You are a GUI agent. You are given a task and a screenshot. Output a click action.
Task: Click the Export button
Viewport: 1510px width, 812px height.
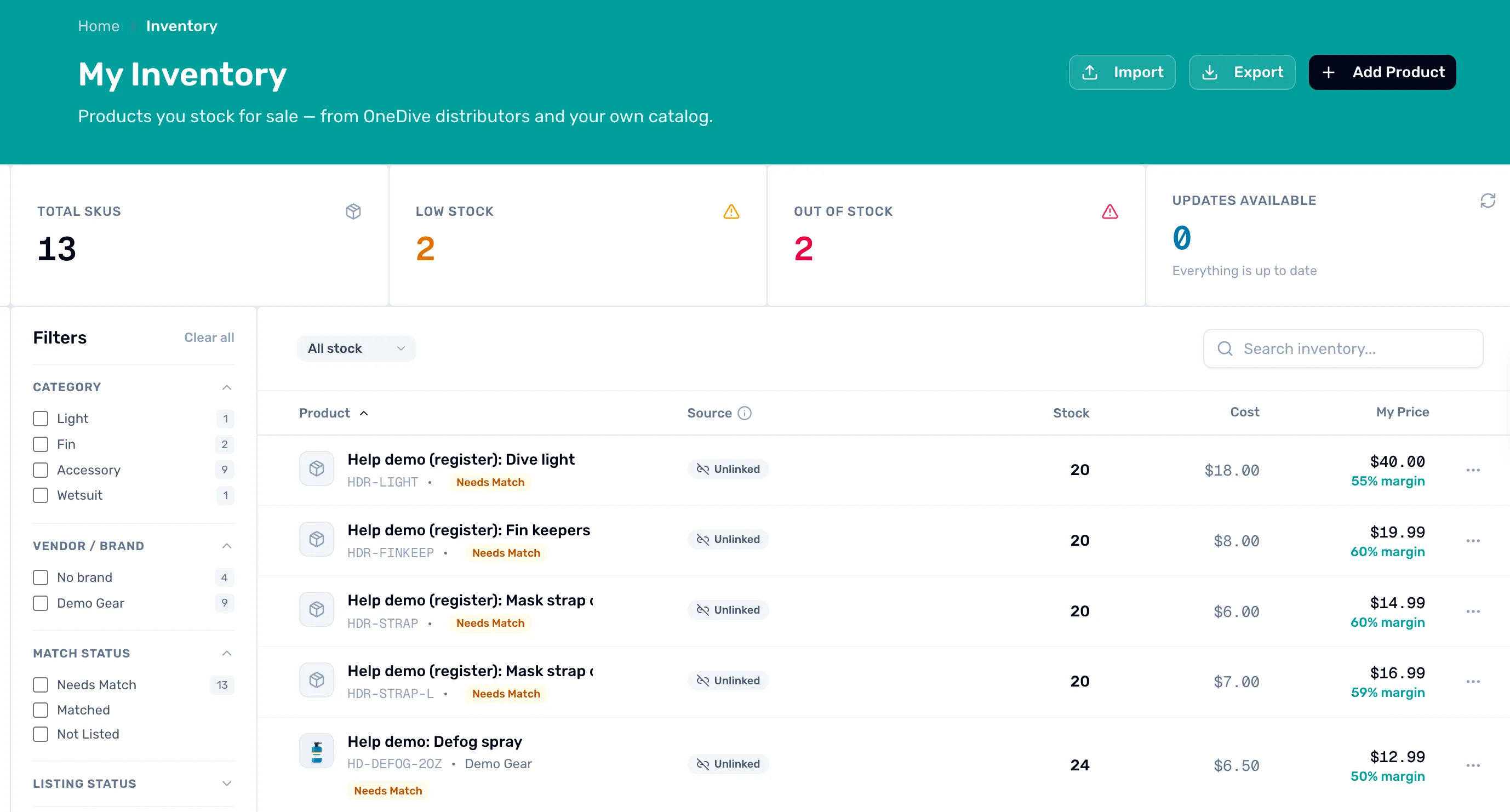click(x=1242, y=72)
